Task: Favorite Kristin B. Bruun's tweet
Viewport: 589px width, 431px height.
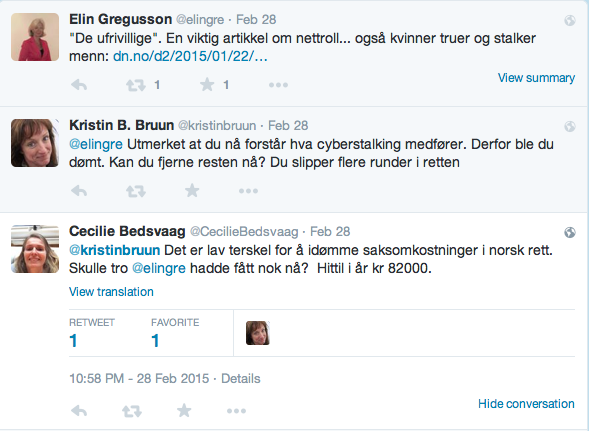Action: tap(192, 191)
